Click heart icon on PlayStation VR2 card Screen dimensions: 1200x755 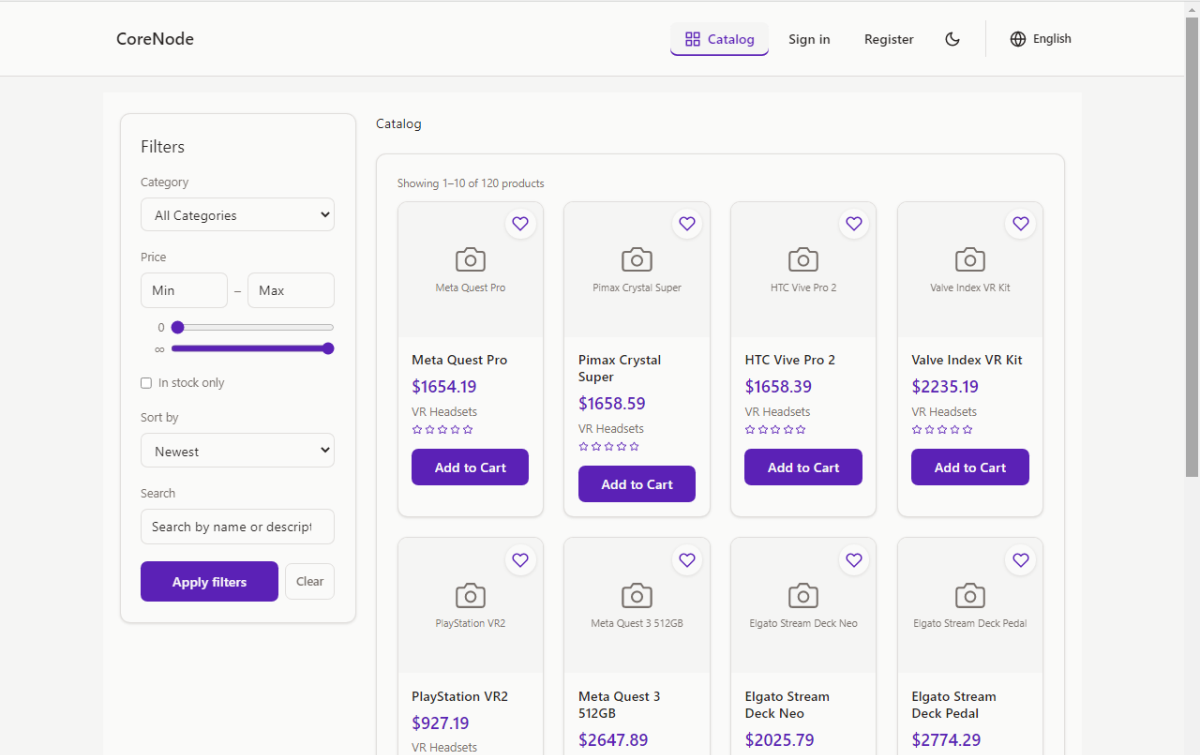(x=520, y=560)
